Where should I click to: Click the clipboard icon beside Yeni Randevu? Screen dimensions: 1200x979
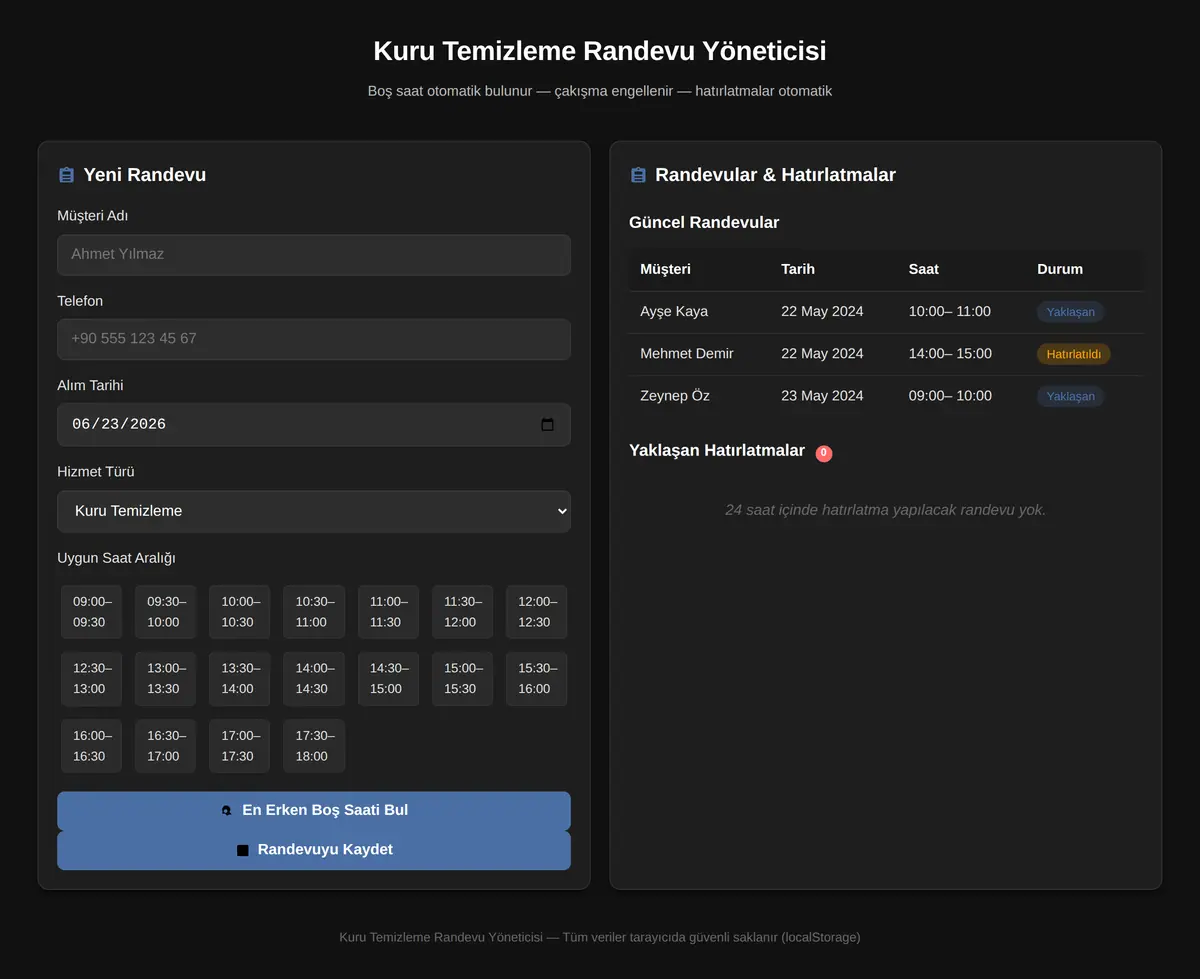tap(67, 175)
